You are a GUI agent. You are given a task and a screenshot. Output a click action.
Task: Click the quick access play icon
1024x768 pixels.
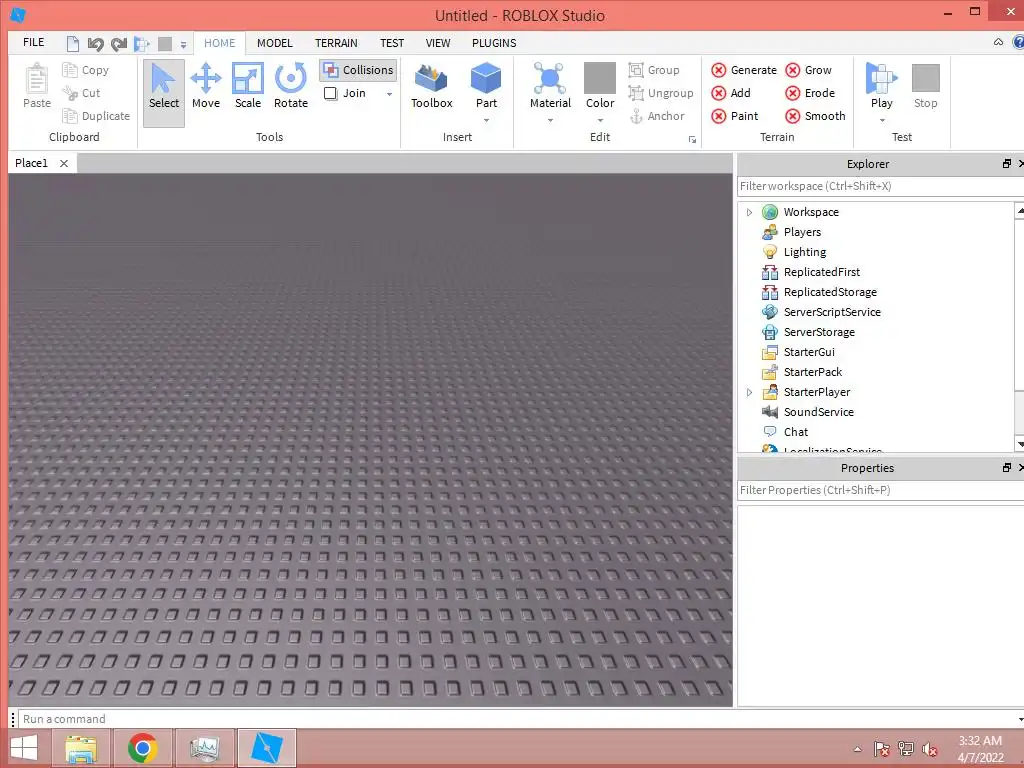tap(141, 44)
